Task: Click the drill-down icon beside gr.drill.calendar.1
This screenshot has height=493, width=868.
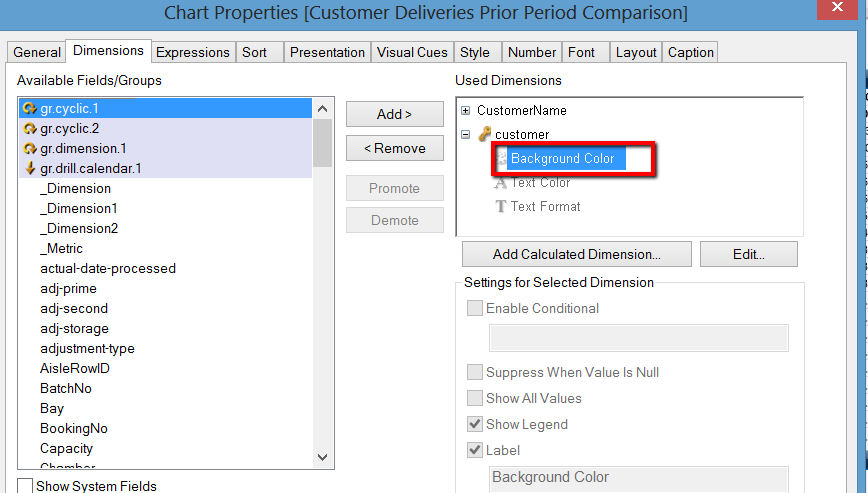Action: pyautogui.click(x=30, y=168)
